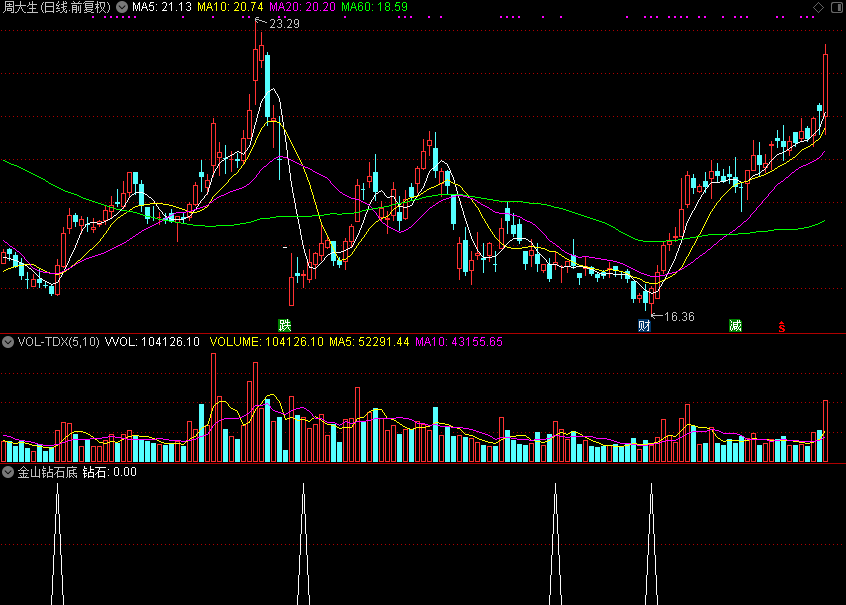
Task: Expand the VOL-TDX indicator settings arrow
Action: [x=8, y=342]
